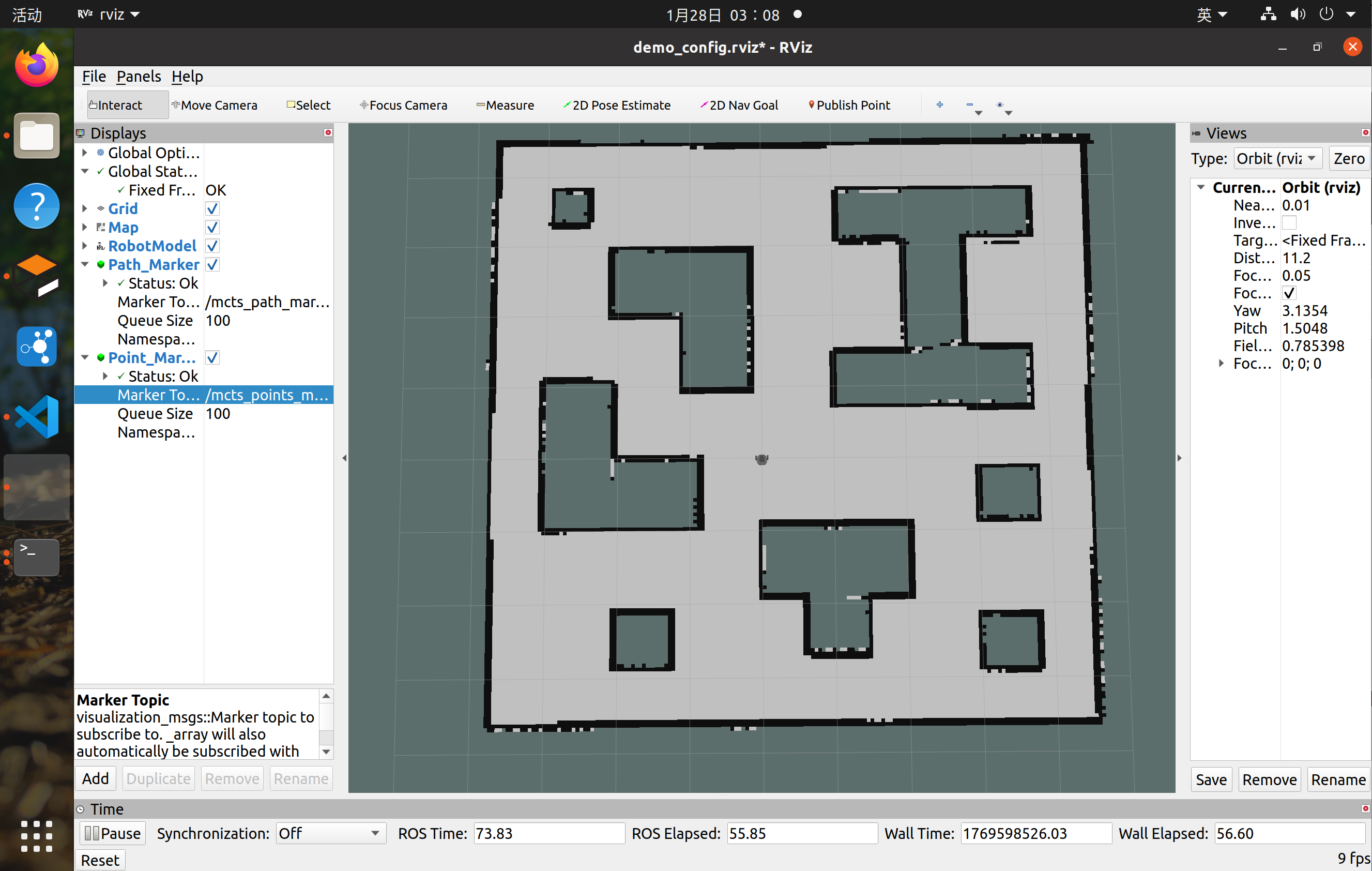Image resolution: width=1372 pixels, height=871 pixels.
Task: Click the Add display button
Action: [x=95, y=778]
